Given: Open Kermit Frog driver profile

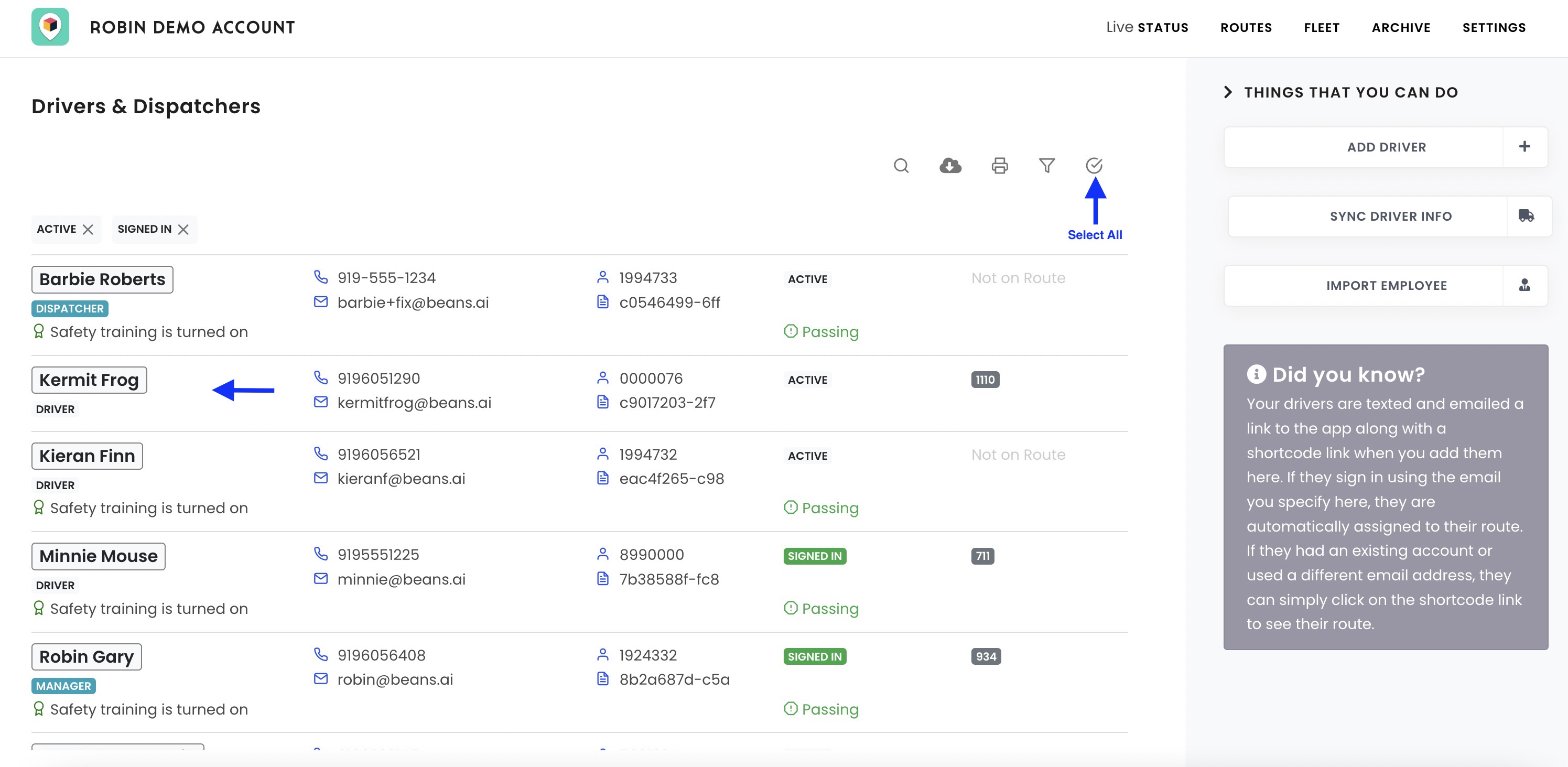Looking at the screenshot, I should click(89, 380).
